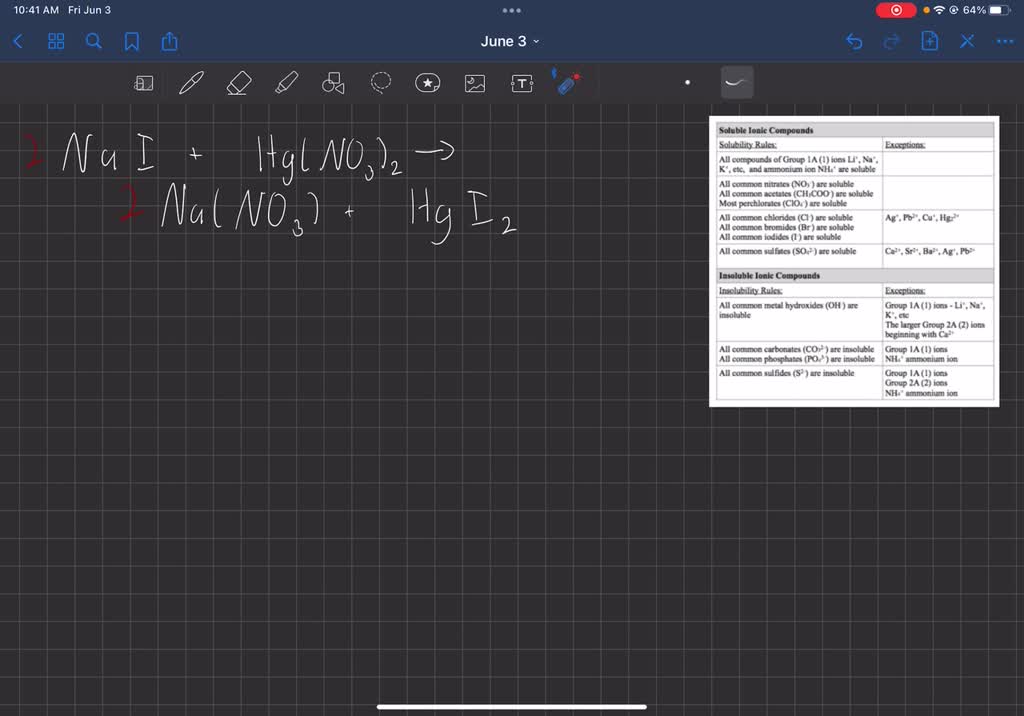
Task: Open the bookmark menu
Action: pos(130,41)
